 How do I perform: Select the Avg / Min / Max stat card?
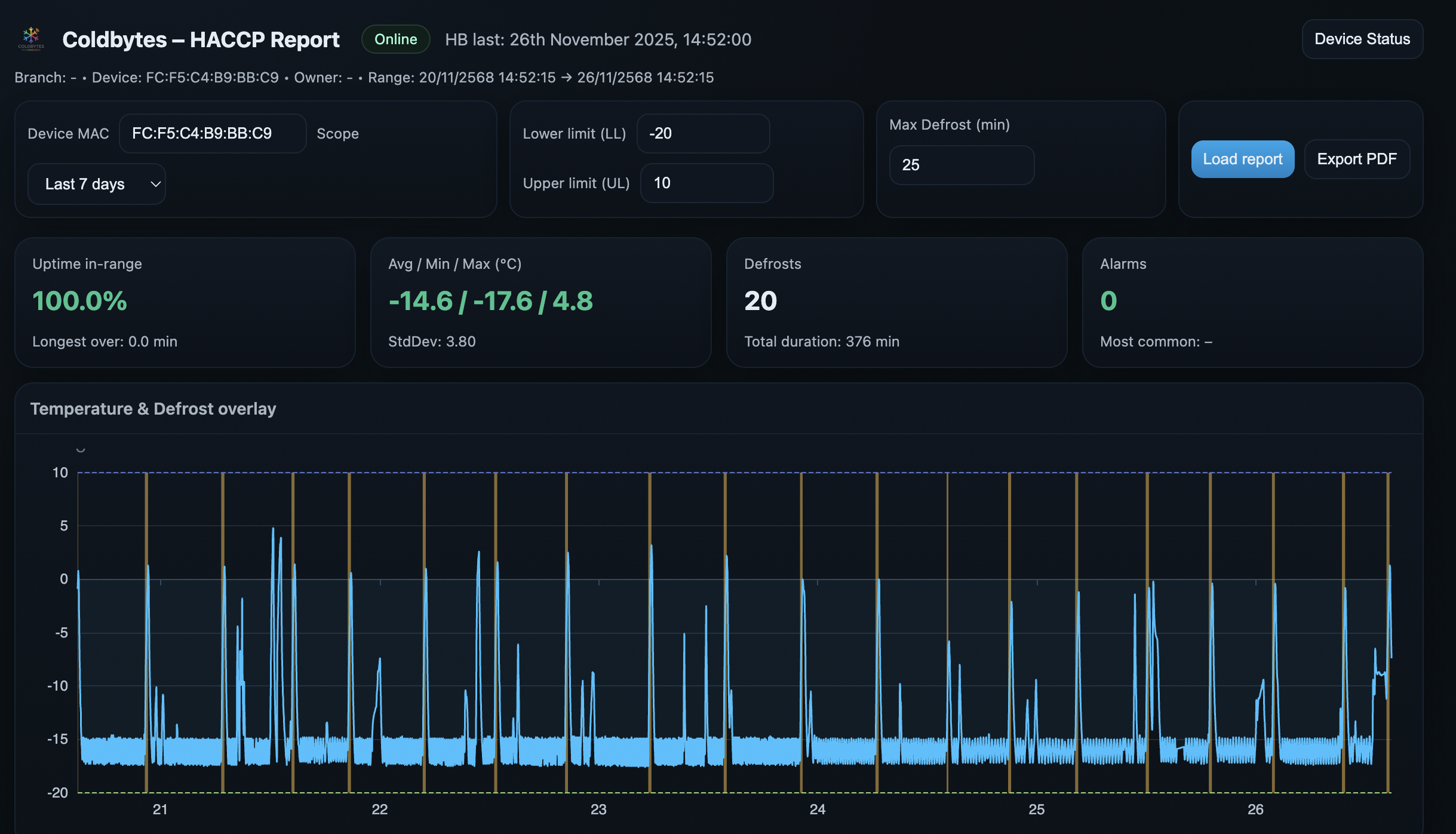point(539,302)
